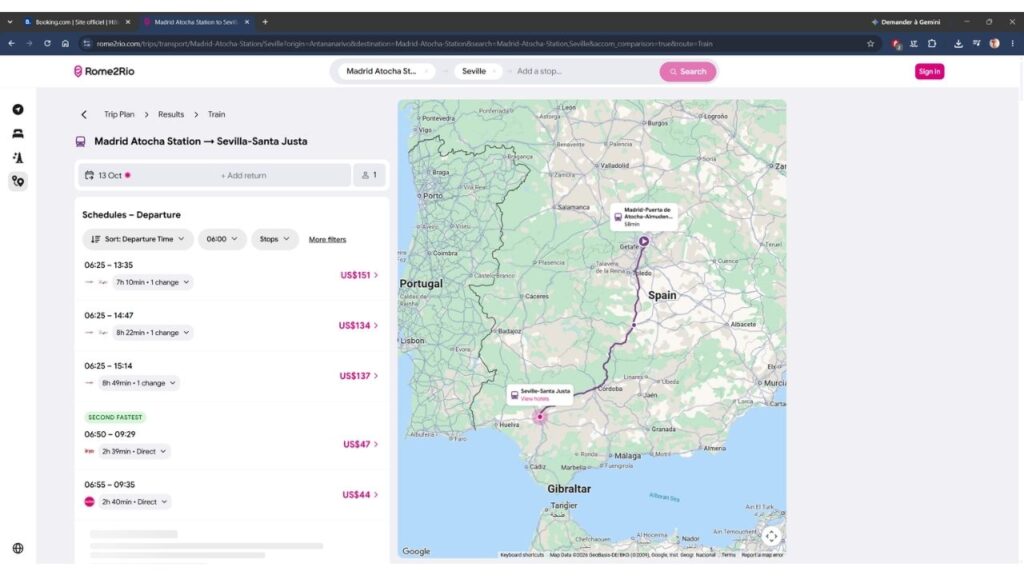Click the Sign in button
The width and height of the screenshot is (1024, 576).
929,71
